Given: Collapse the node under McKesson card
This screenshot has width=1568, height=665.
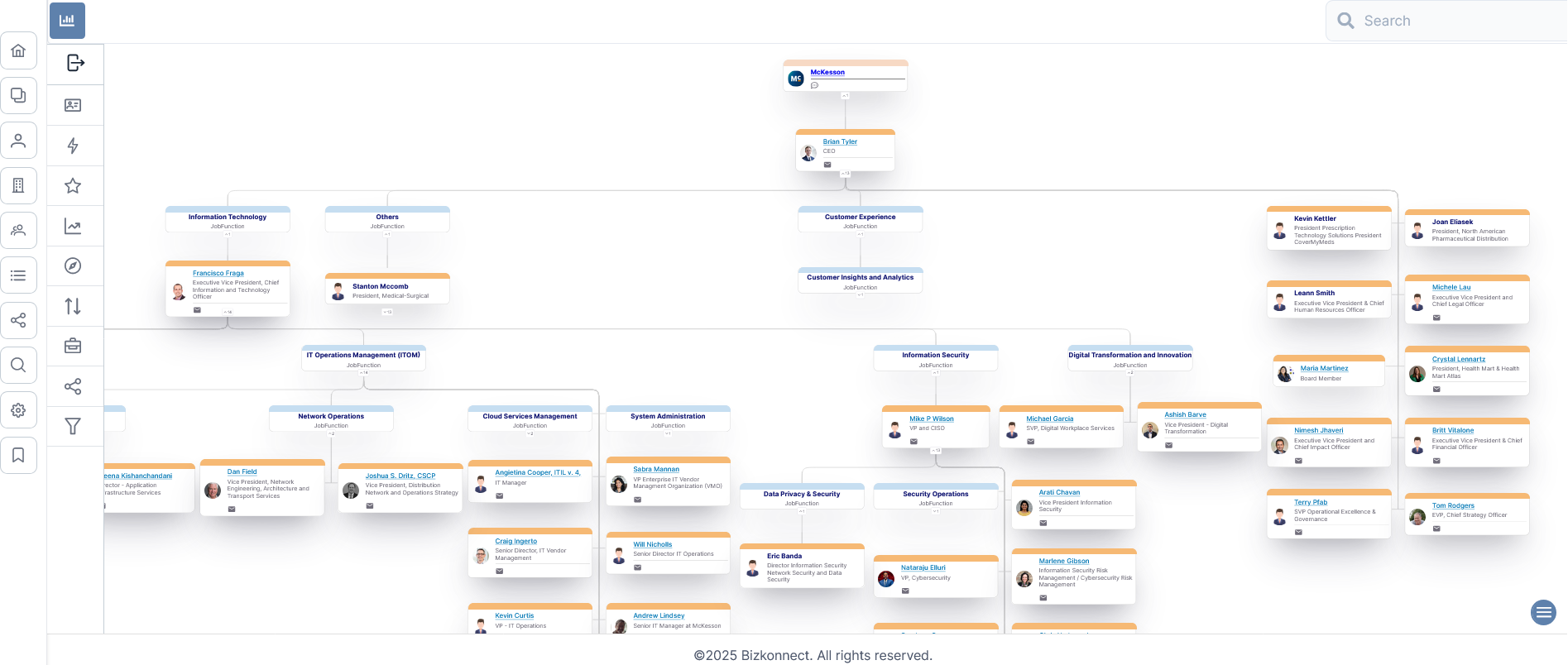Looking at the screenshot, I should click(x=845, y=96).
